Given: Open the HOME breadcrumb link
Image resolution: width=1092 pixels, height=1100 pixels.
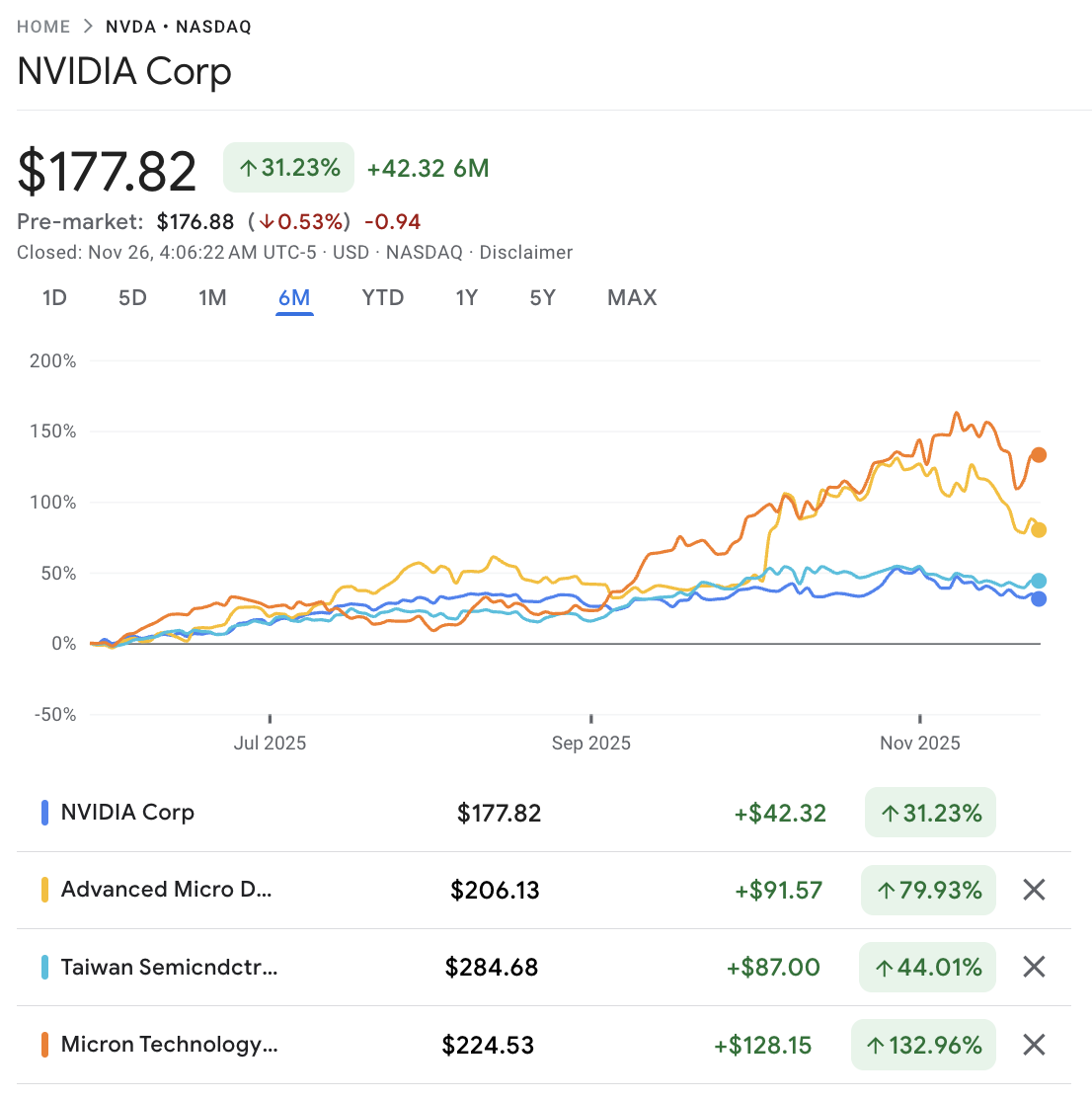Looking at the screenshot, I should click(x=43, y=27).
